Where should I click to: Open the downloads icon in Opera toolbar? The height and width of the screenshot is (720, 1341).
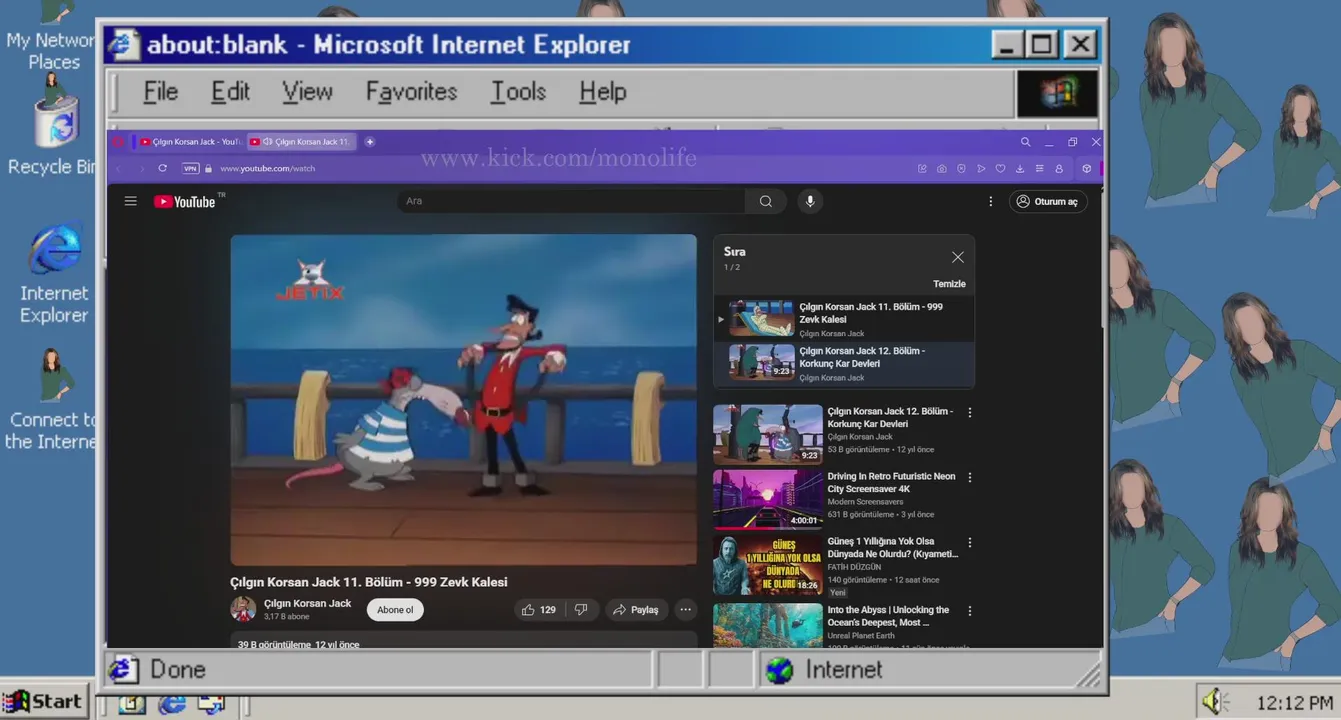point(1019,169)
